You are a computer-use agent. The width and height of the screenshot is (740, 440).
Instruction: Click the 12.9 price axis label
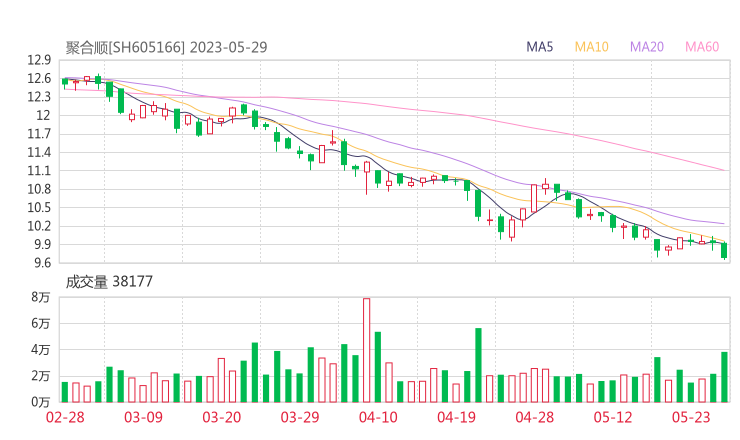[39, 60]
